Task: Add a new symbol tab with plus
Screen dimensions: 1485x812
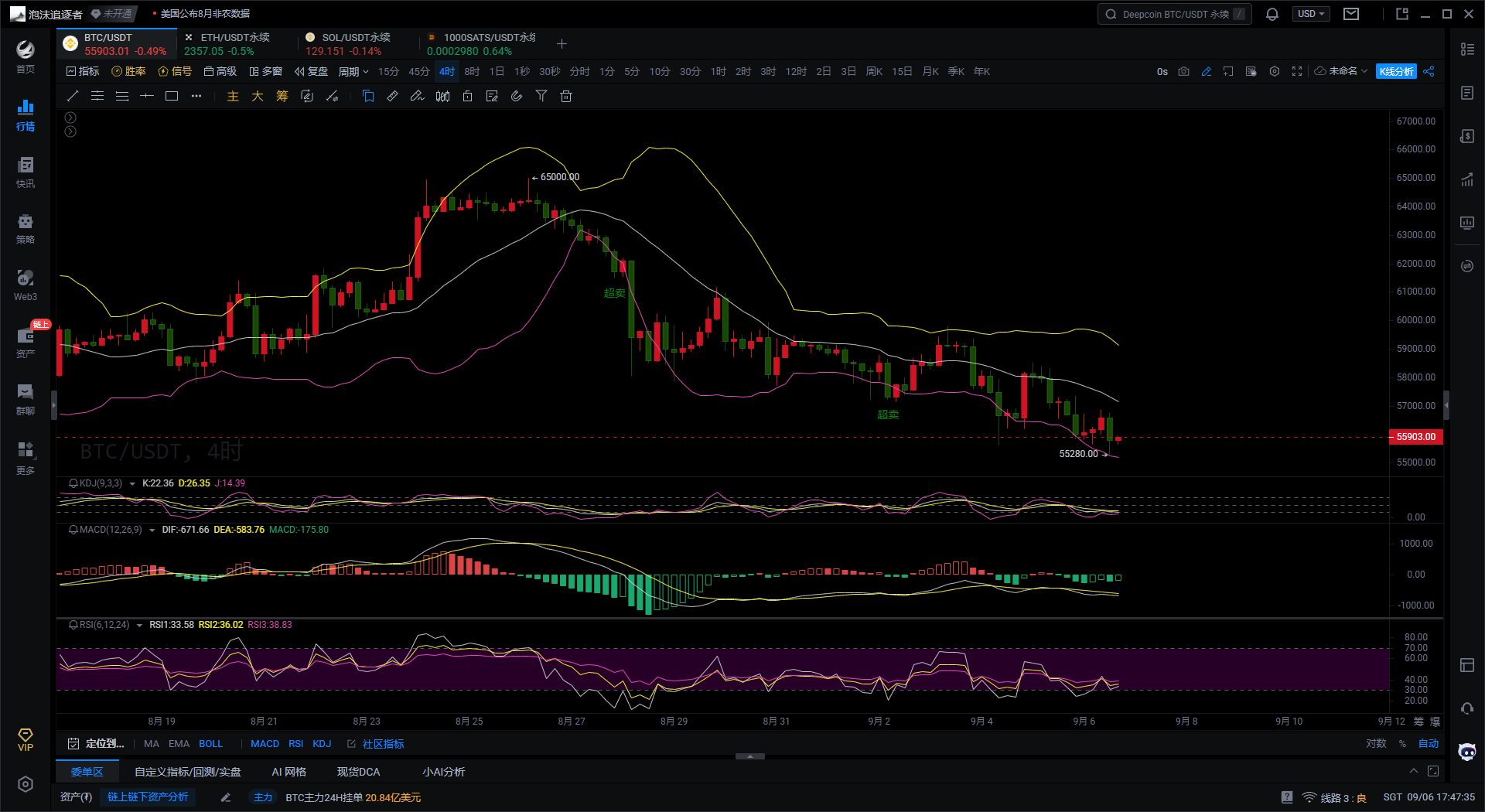Action: [562, 44]
